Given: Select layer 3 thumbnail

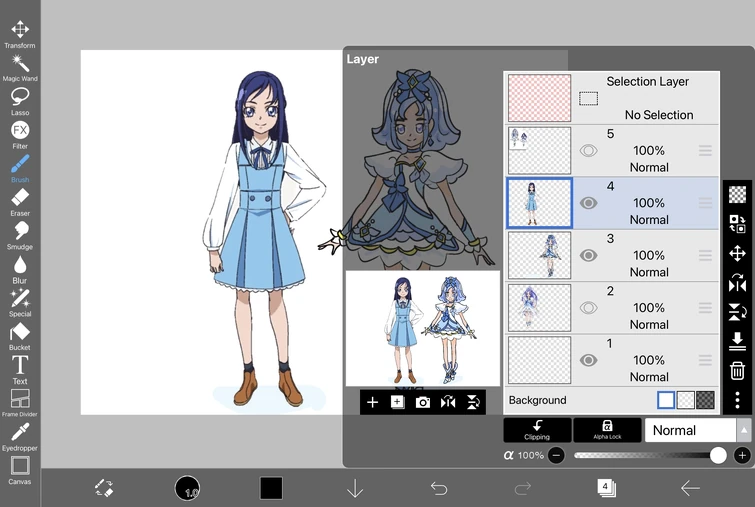Looking at the screenshot, I should click(539, 255).
